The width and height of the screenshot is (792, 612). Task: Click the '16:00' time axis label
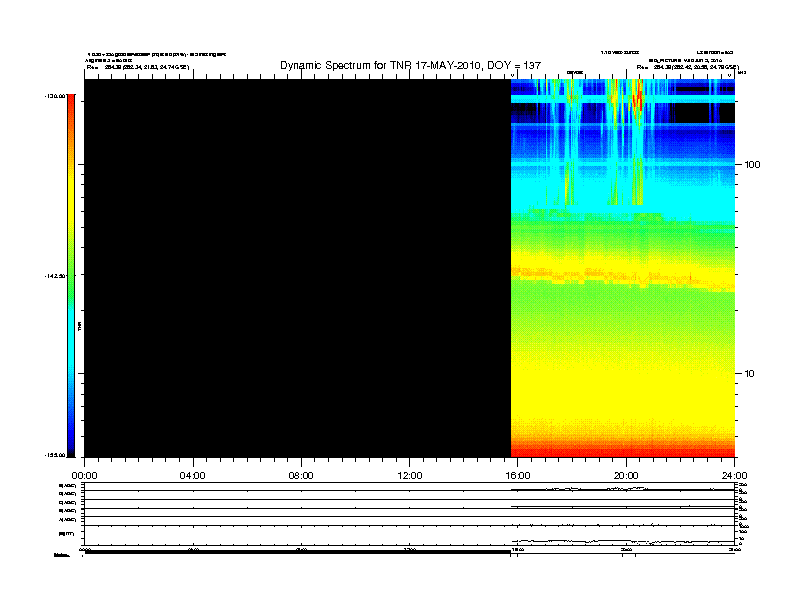click(518, 476)
